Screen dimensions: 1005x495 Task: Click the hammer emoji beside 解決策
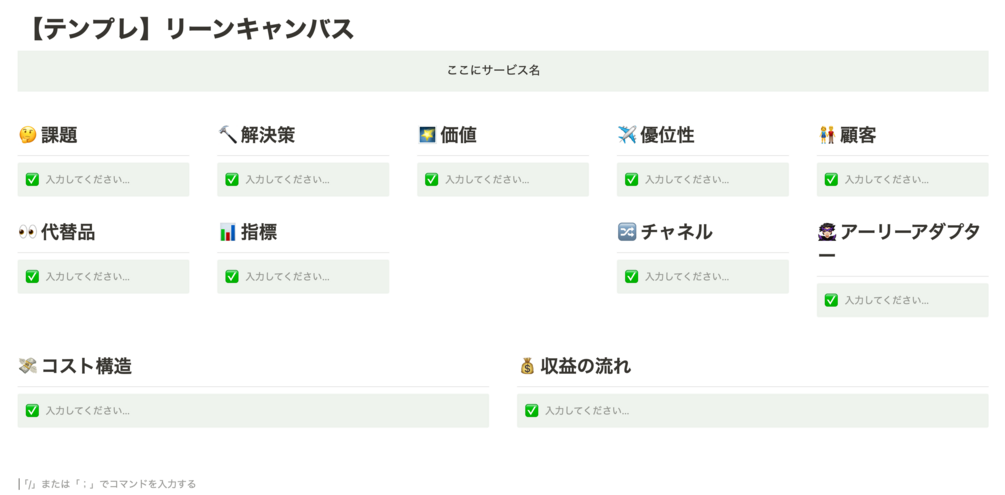227,135
